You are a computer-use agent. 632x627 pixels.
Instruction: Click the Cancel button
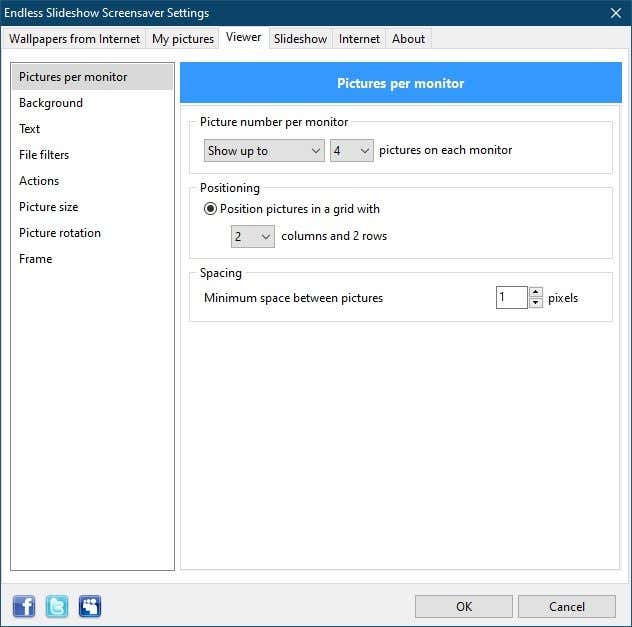[567, 606]
